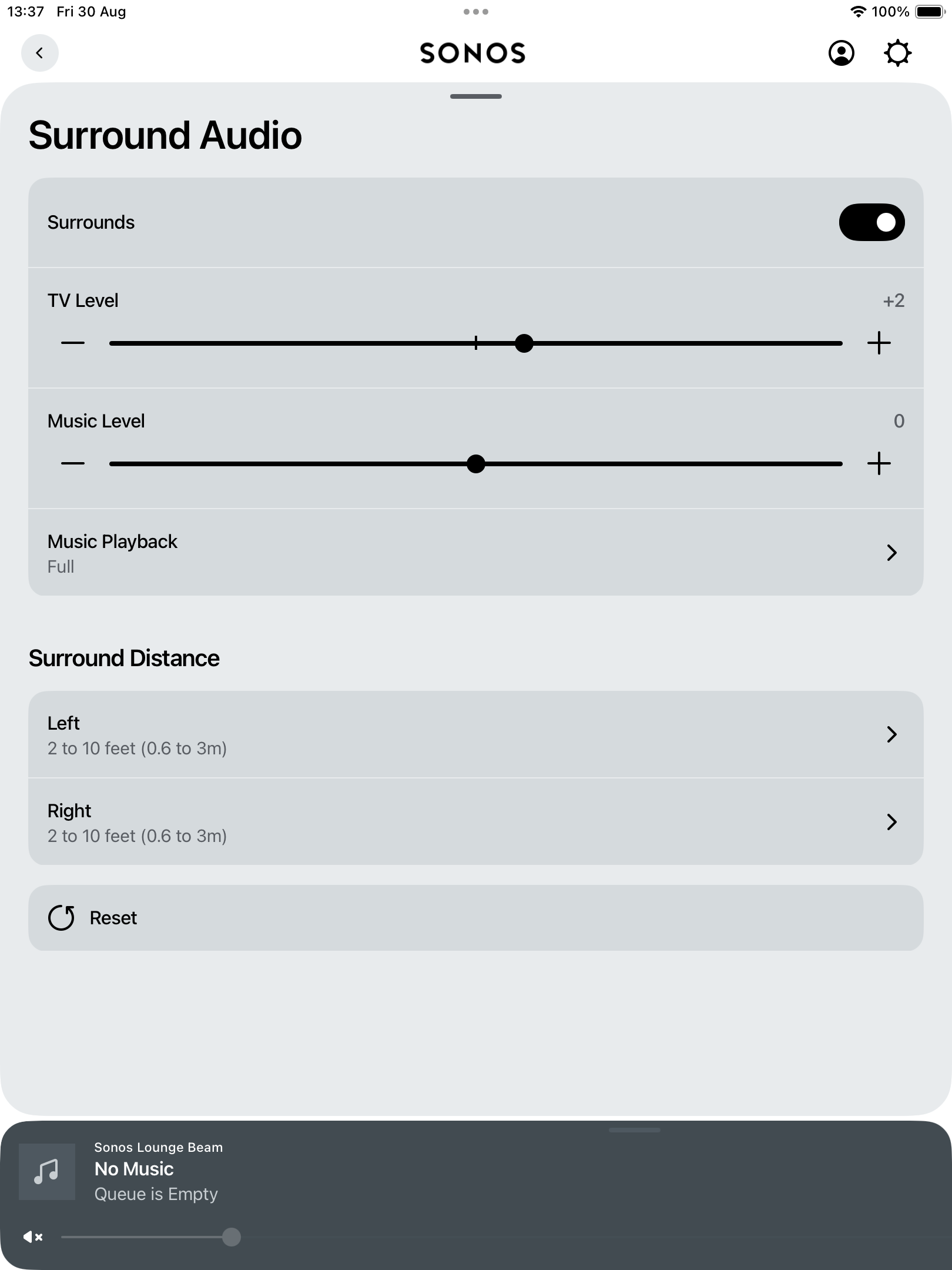Tap the mute speaker icon
The image size is (952, 1270).
point(33,1236)
